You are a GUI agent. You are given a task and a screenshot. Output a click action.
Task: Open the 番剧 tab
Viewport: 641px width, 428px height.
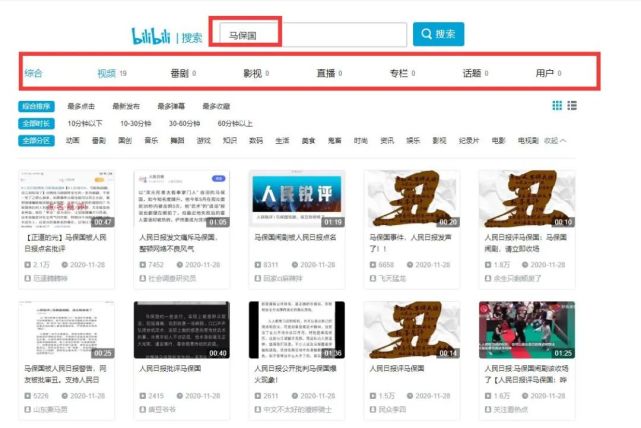183,73
